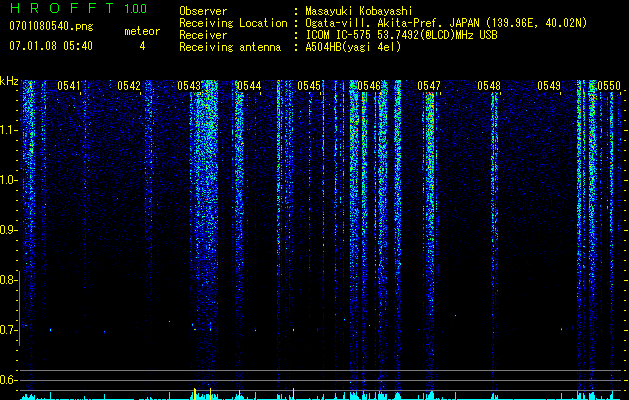Click the 0541 time marker
The height and width of the screenshot is (400, 629).
point(69,85)
